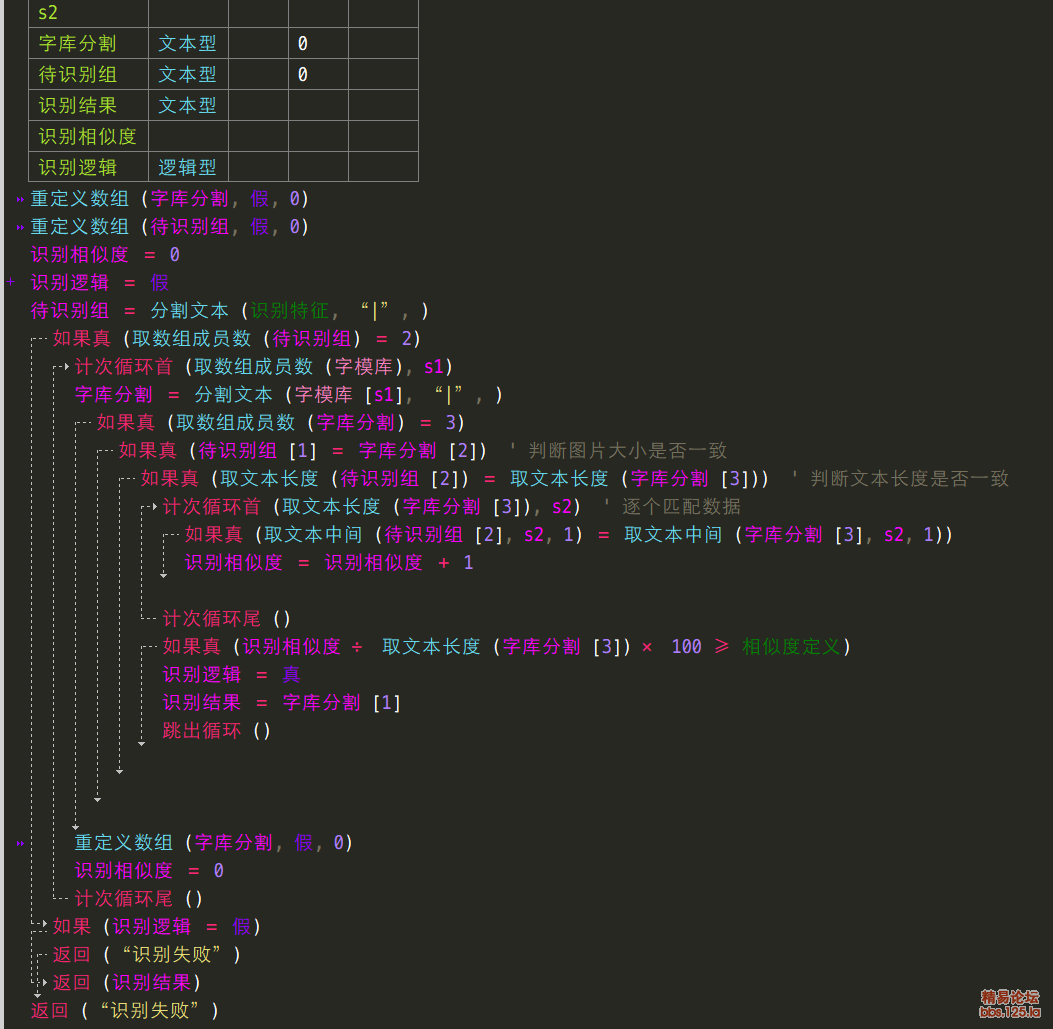The height and width of the screenshot is (1029, 1053).
Task: Click the arrow marker beside 重定义数组 (待识别组
Action: (x=20, y=227)
